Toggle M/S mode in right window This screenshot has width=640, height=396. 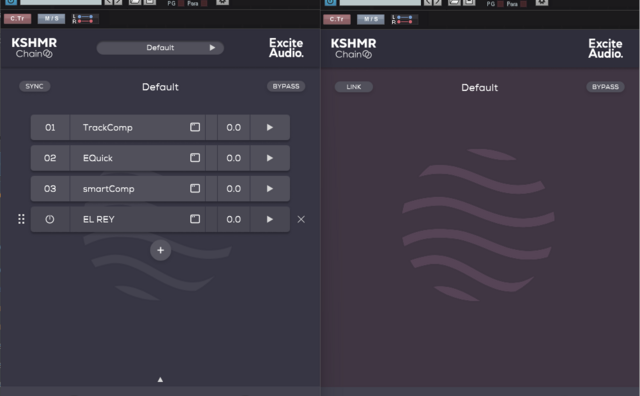point(371,19)
